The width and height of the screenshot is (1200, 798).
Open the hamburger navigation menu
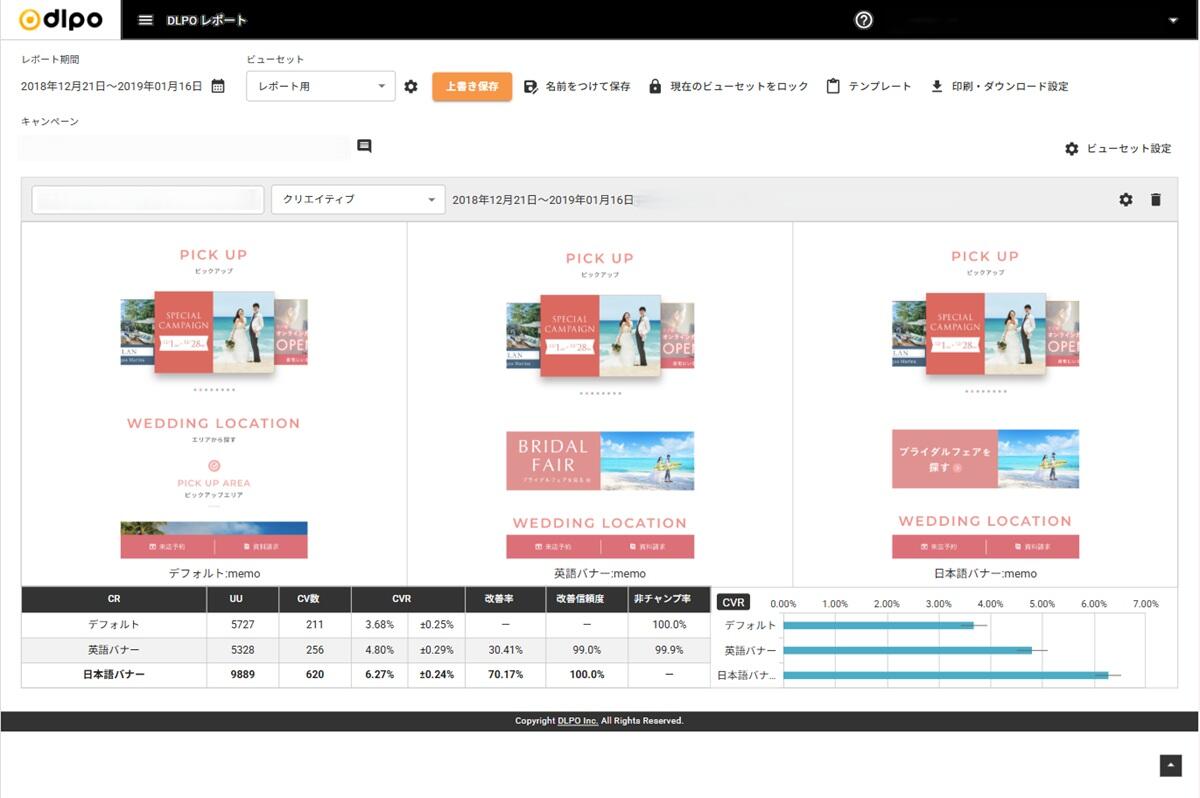pyautogui.click(x=146, y=20)
